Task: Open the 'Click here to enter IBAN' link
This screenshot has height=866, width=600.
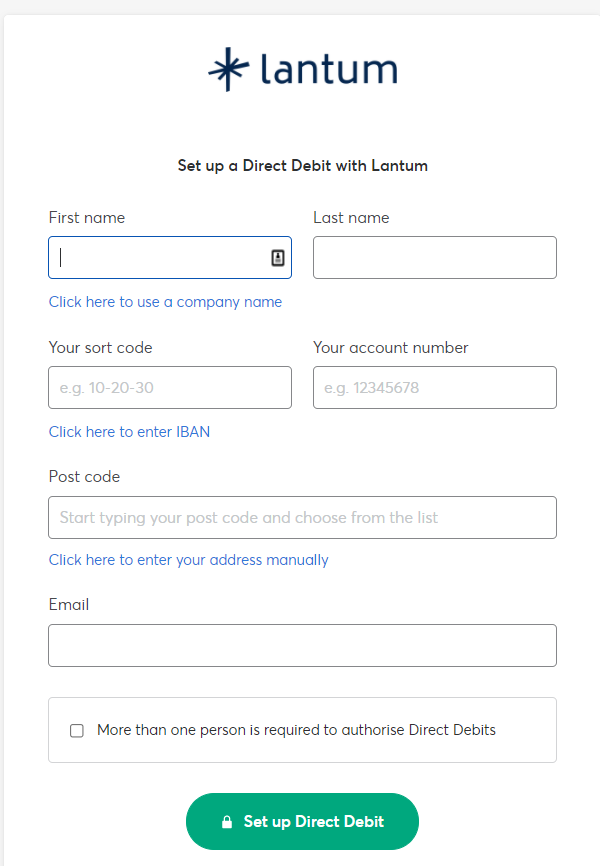Action: (x=129, y=432)
